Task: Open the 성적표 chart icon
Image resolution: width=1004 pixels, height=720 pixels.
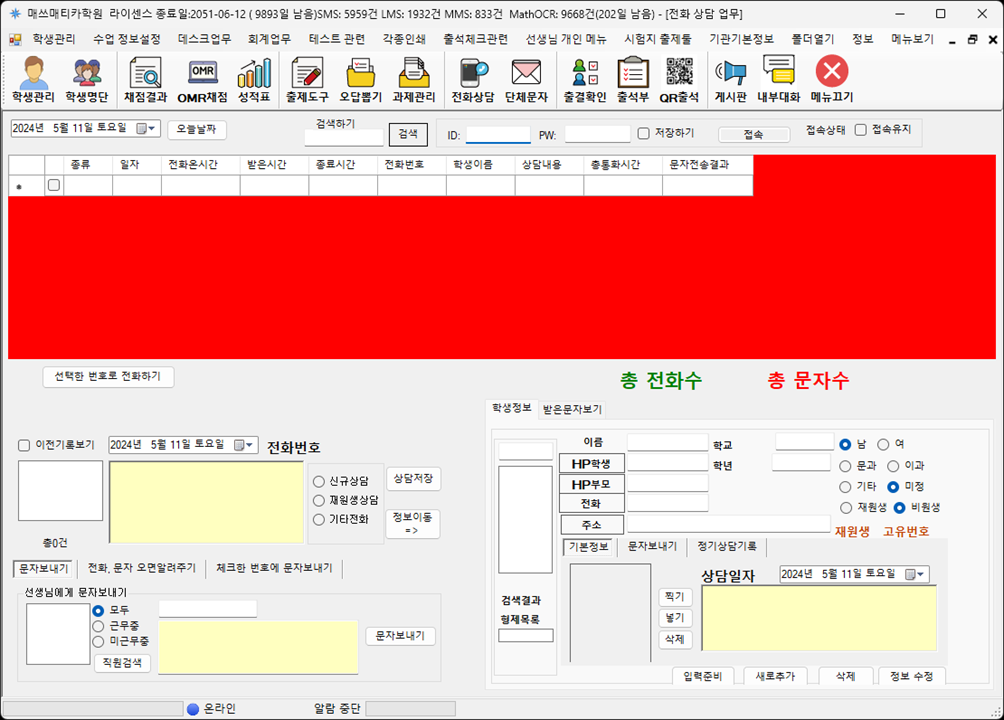Action: coord(254,79)
